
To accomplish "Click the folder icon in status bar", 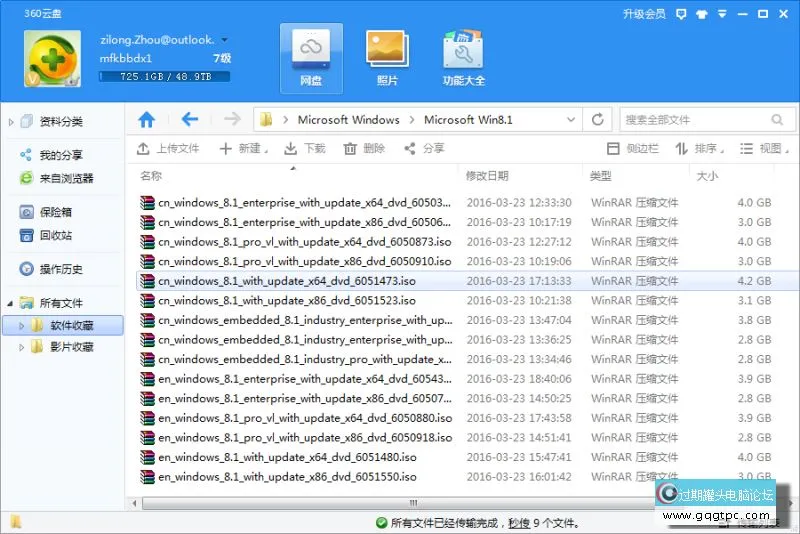I will [16, 522].
